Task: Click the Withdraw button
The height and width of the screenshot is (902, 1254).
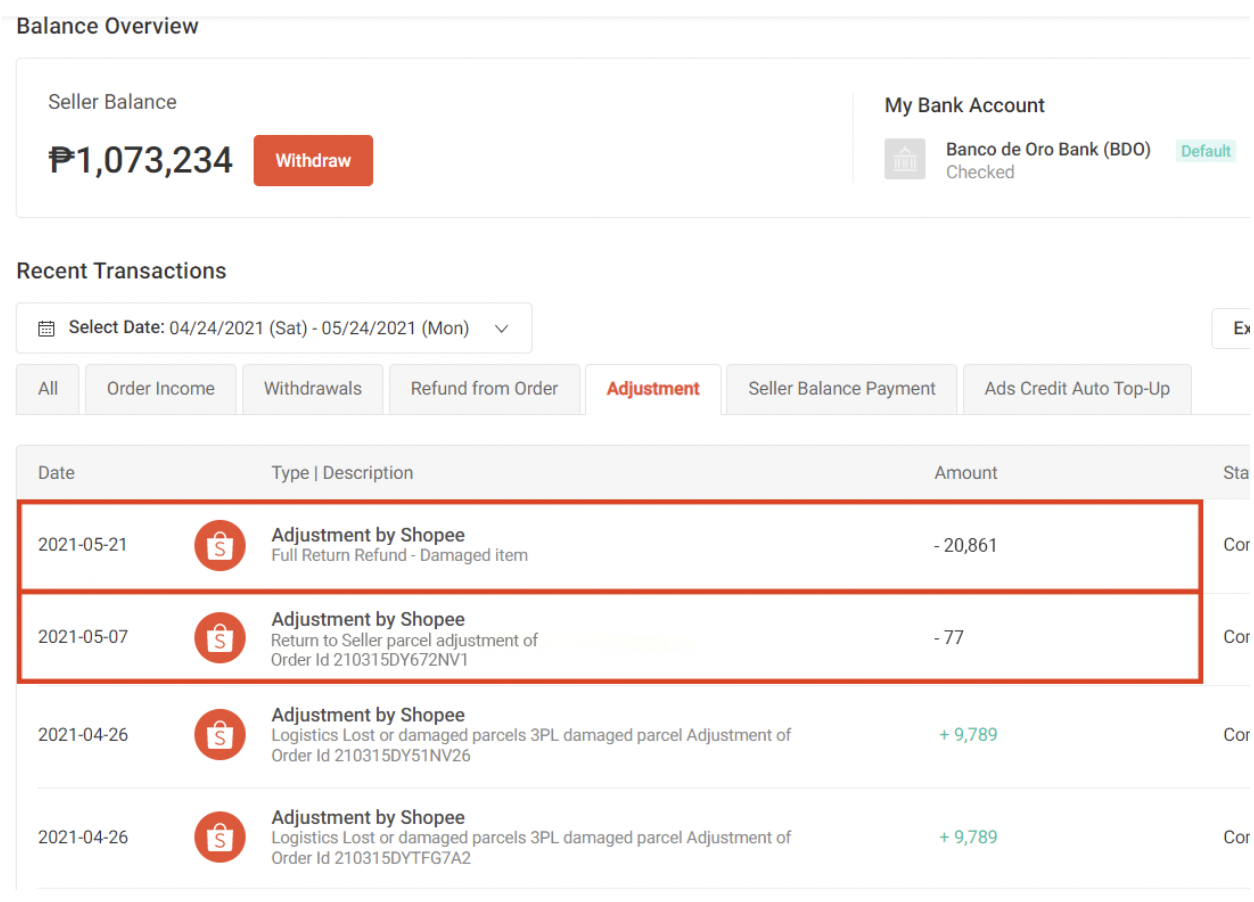Action: click(x=313, y=161)
